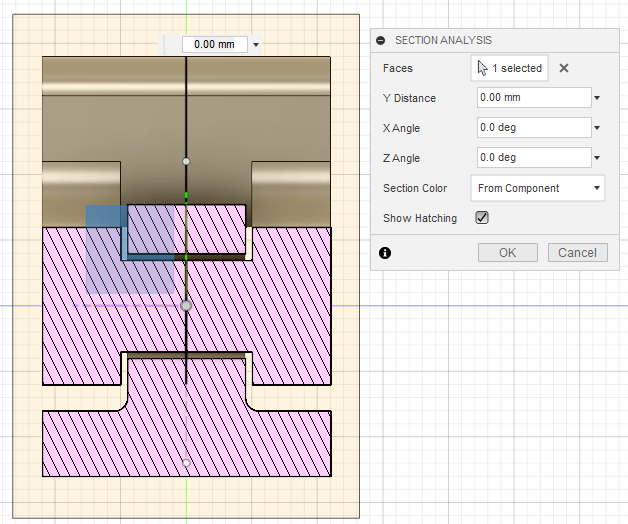The width and height of the screenshot is (628, 524).
Task: Confirm the section with OK
Action: [507, 253]
